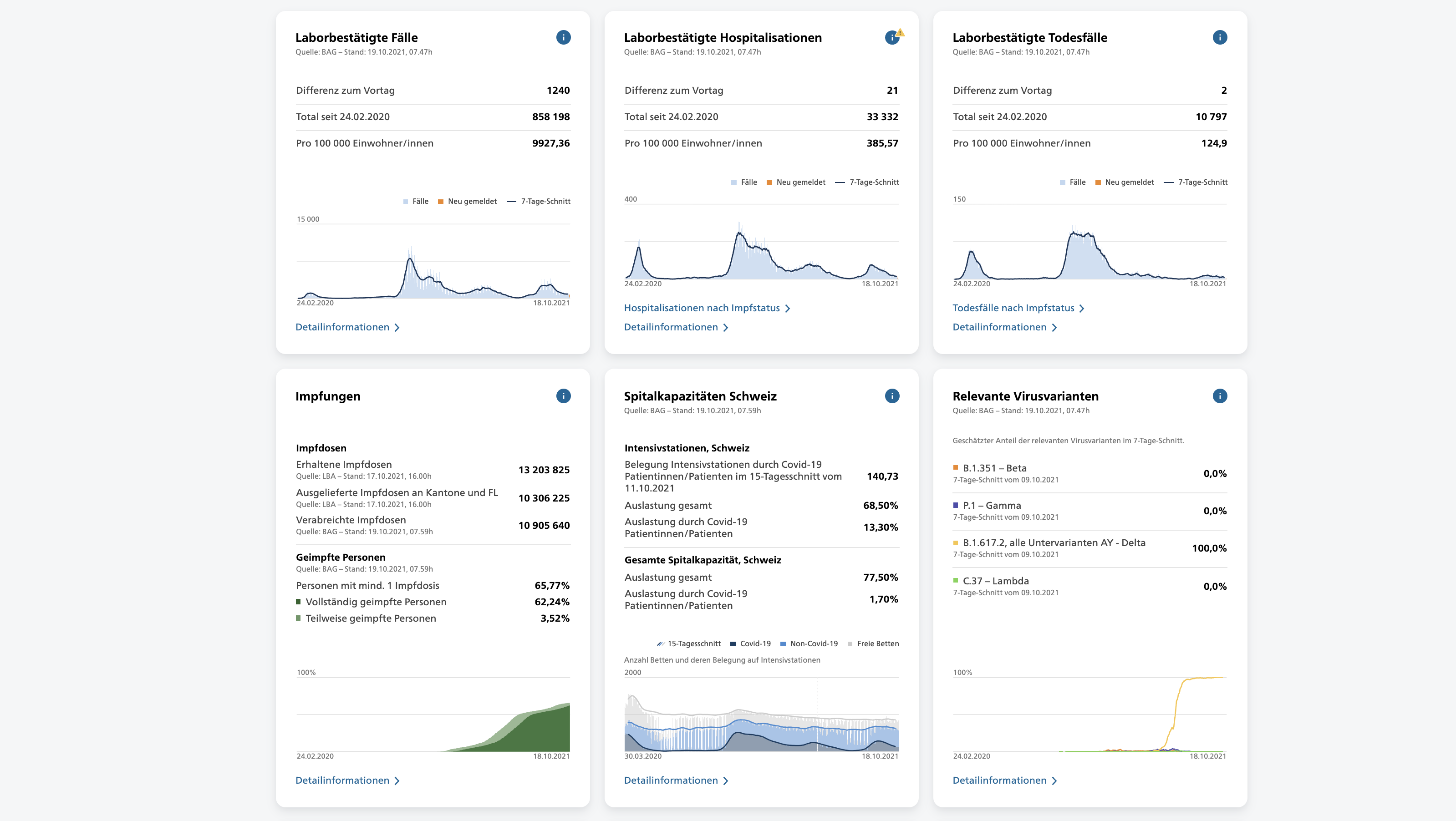Screen dimensions: 1456x821
Task: Toggle 'Freie Betten' legend in Spitalkapazitäten chart
Action: [873, 644]
